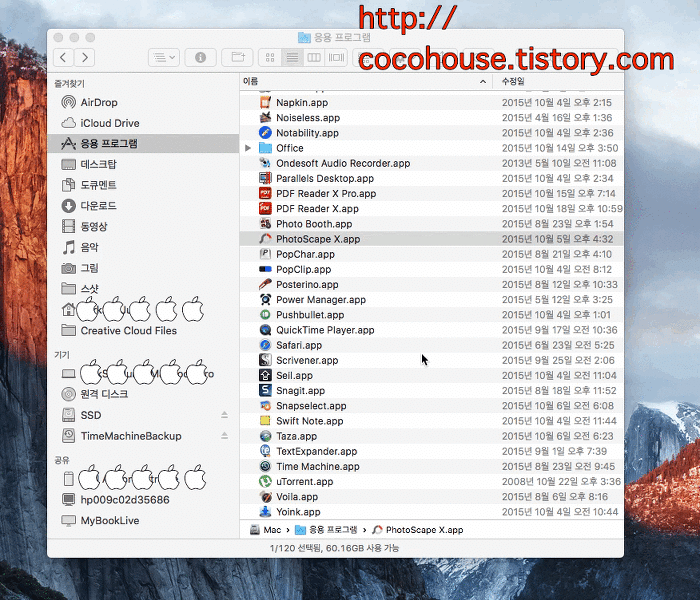
Task: Eject the TimeMachineBackup drive
Action: (225, 436)
